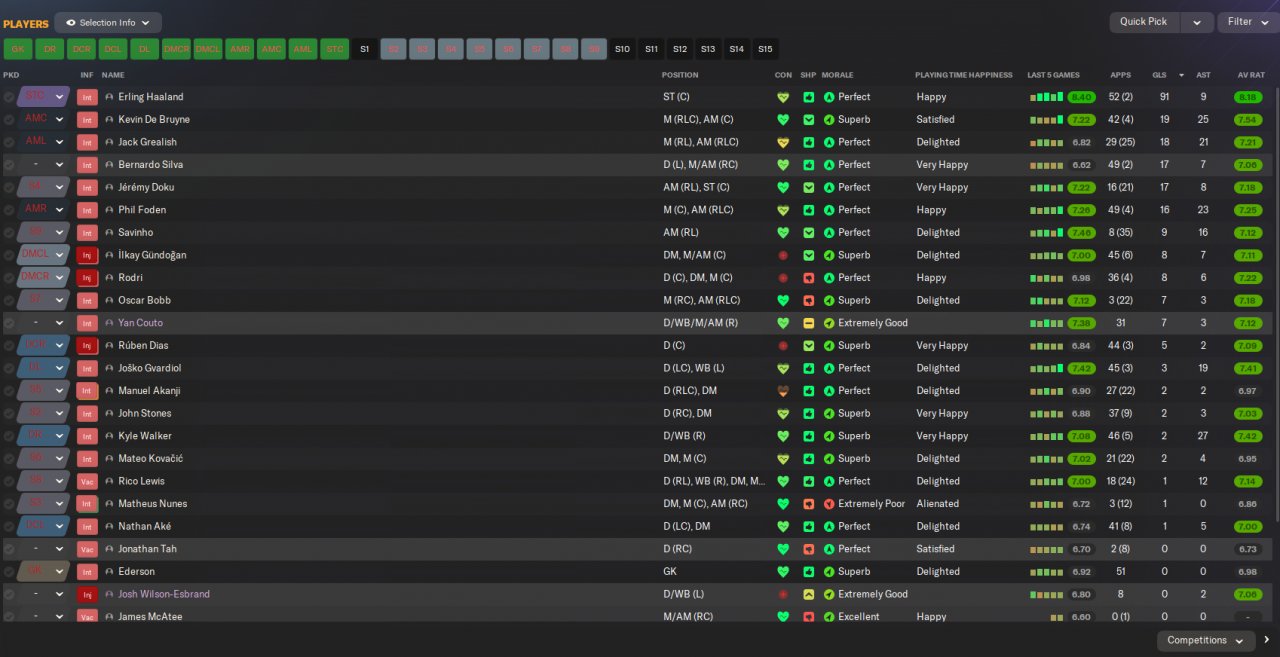This screenshot has width=1280, height=657.
Task: Sort by the PLAYING TIME HAPPINESS header
Action: pos(964,75)
